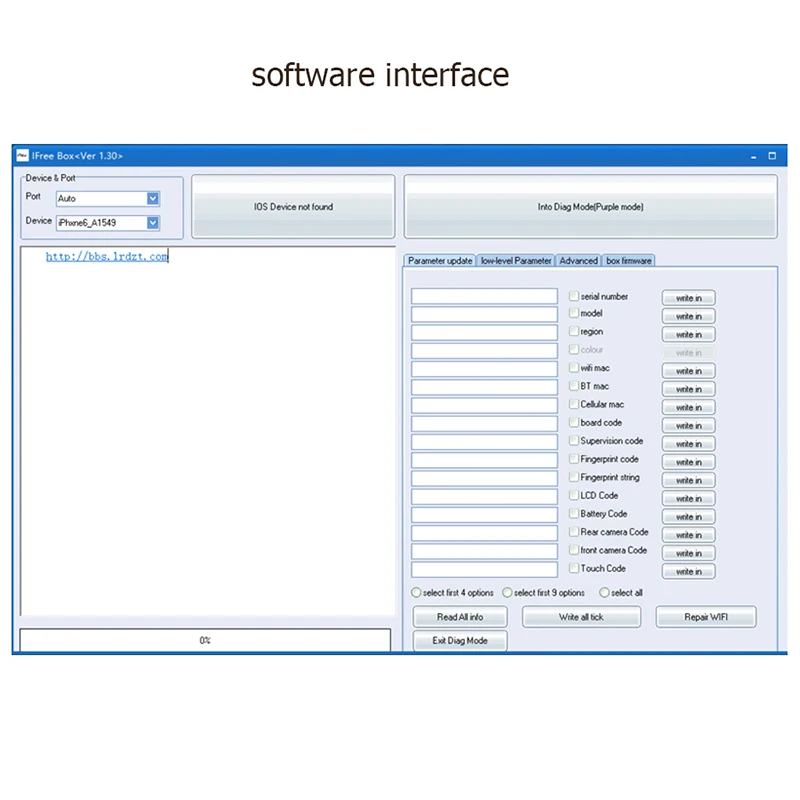Click the Write all tick button

(581, 617)
